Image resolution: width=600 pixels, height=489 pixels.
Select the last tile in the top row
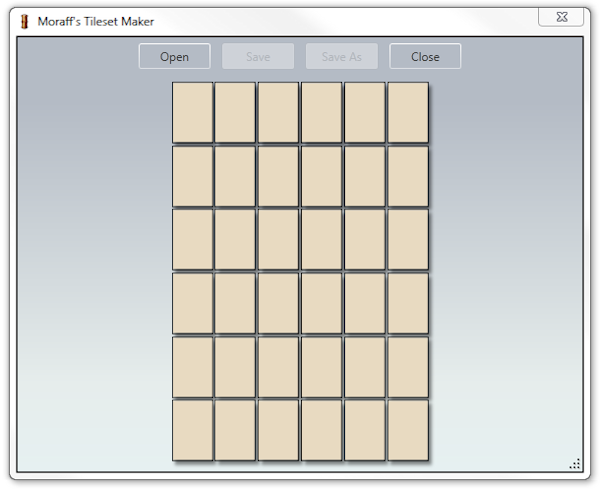pos(408,112)
